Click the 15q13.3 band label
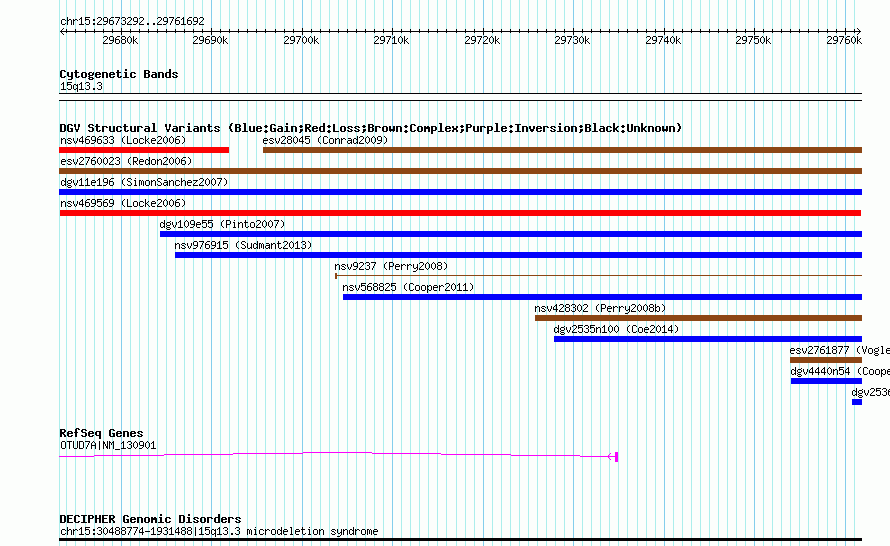This screenshot has width=890, height=546. [x=81, y=86]
